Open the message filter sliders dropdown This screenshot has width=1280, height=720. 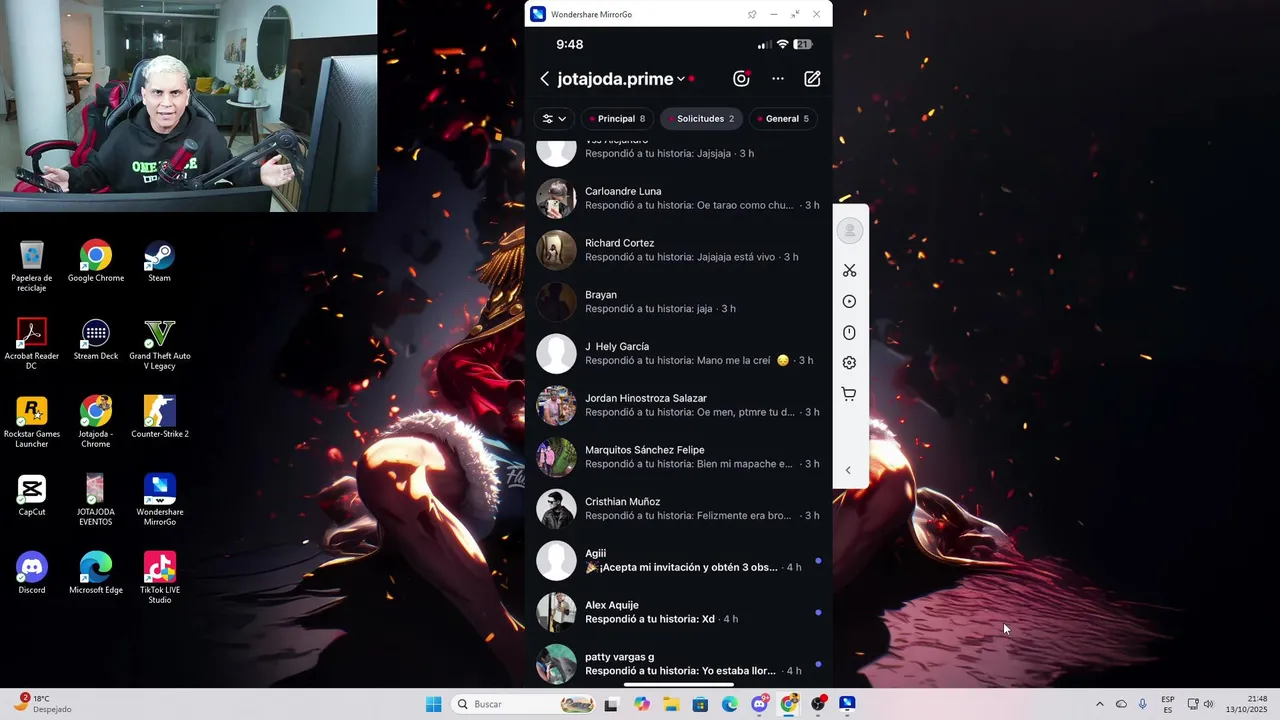[x=554, y=119]
